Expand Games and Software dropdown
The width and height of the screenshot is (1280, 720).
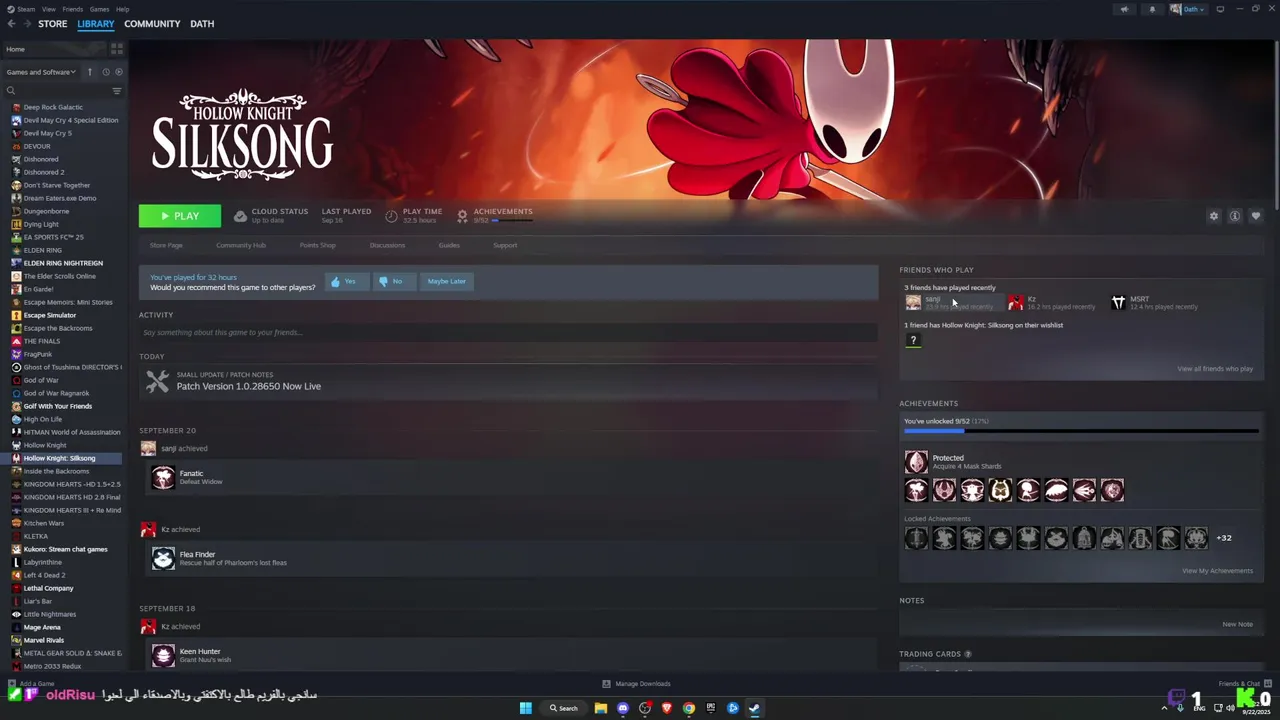point(41,72)
